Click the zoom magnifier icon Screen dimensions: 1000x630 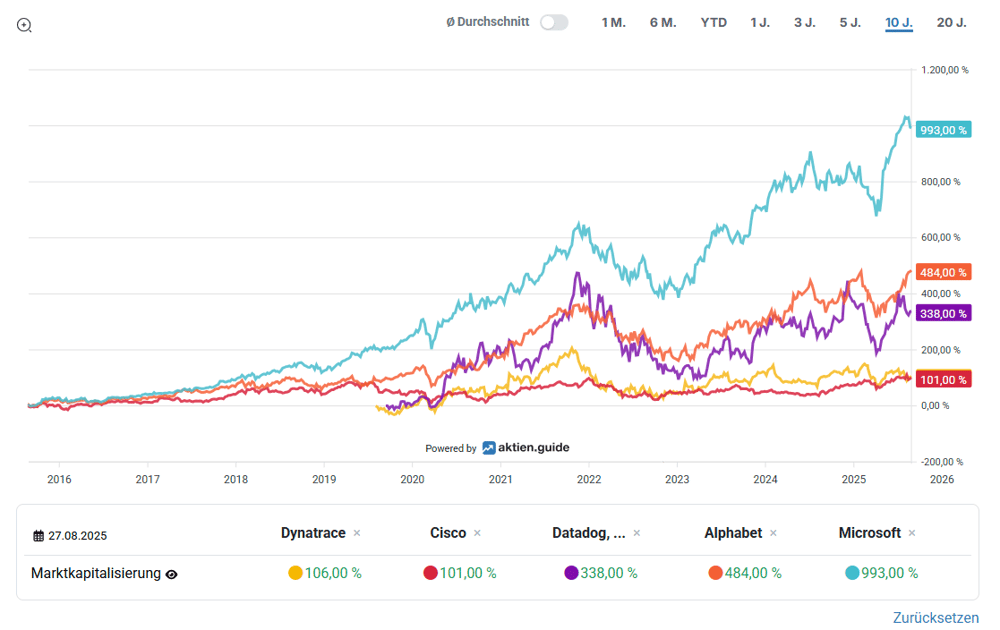tap(24, 25)
